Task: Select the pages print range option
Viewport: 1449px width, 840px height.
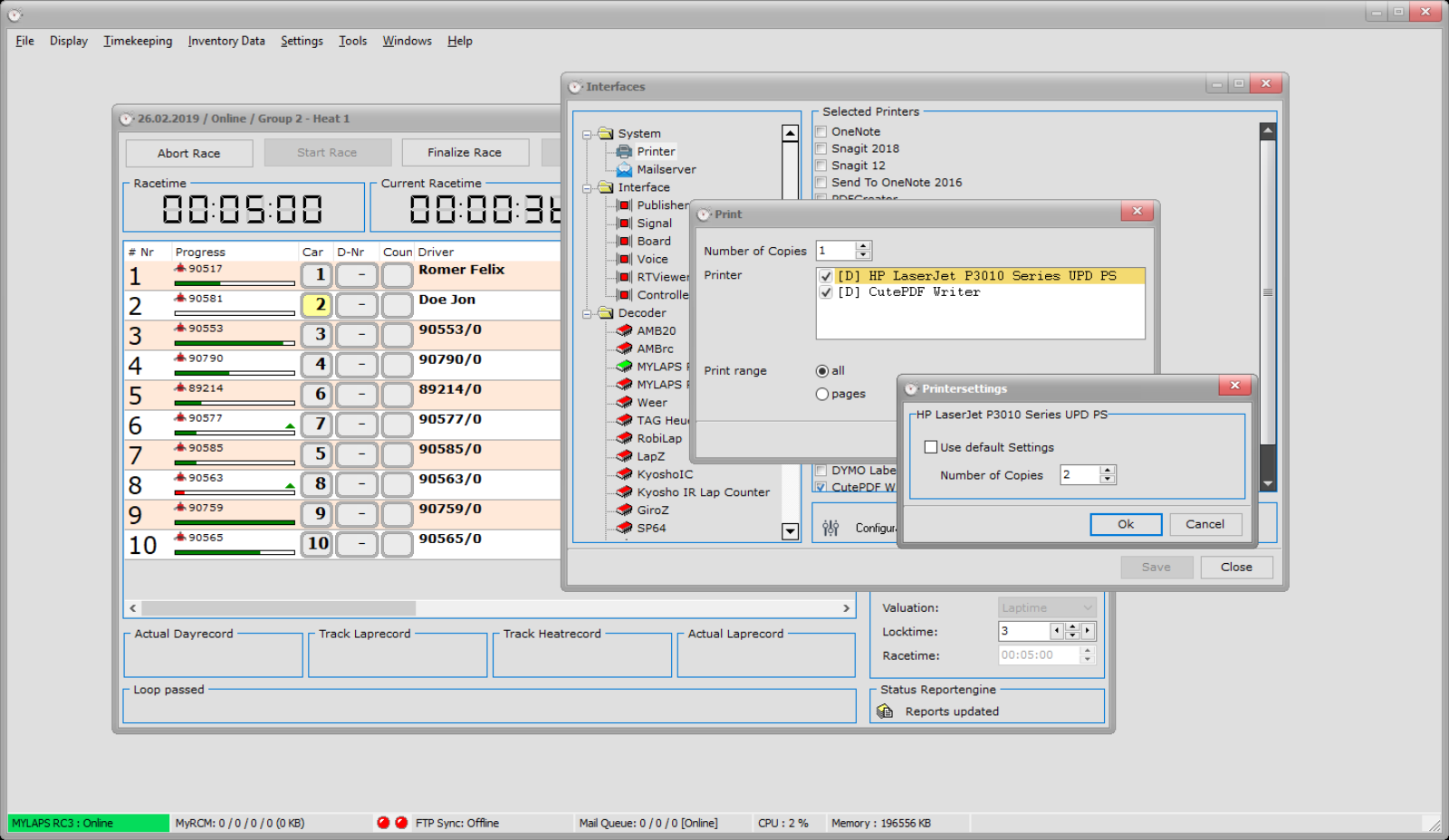Action: pyautogui.click(x=822, y=394)
